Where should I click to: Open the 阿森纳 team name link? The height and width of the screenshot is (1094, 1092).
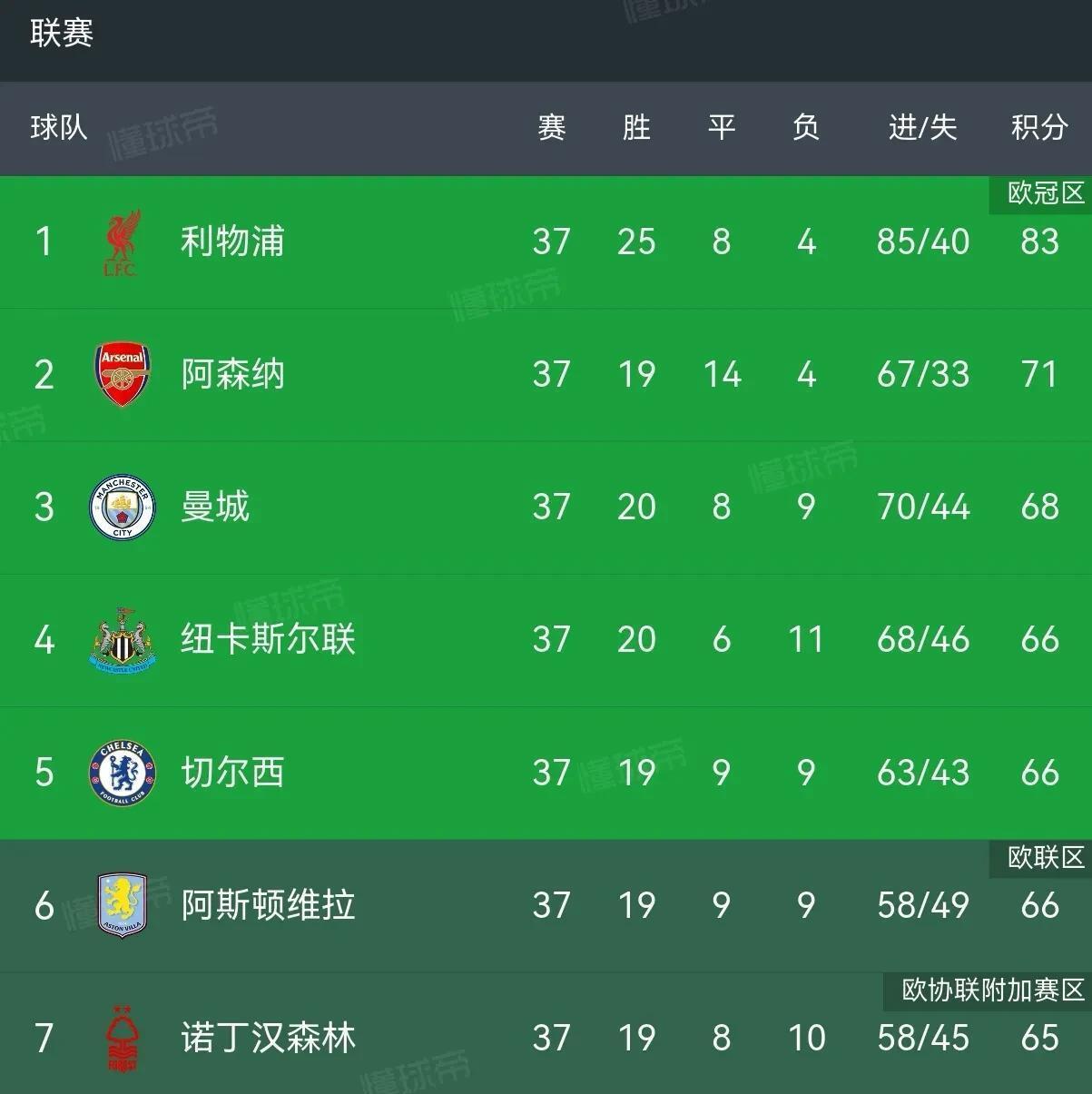click(232, 374)
